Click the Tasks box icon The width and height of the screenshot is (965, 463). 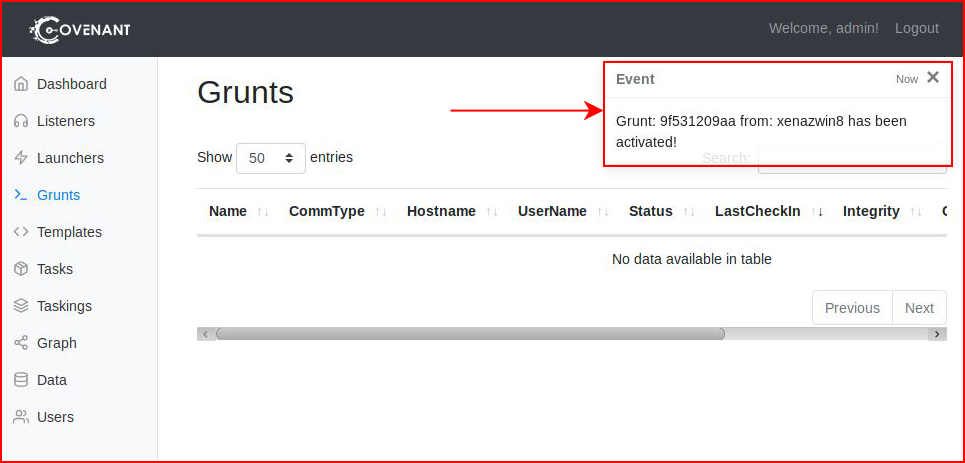tap(21, 269)
